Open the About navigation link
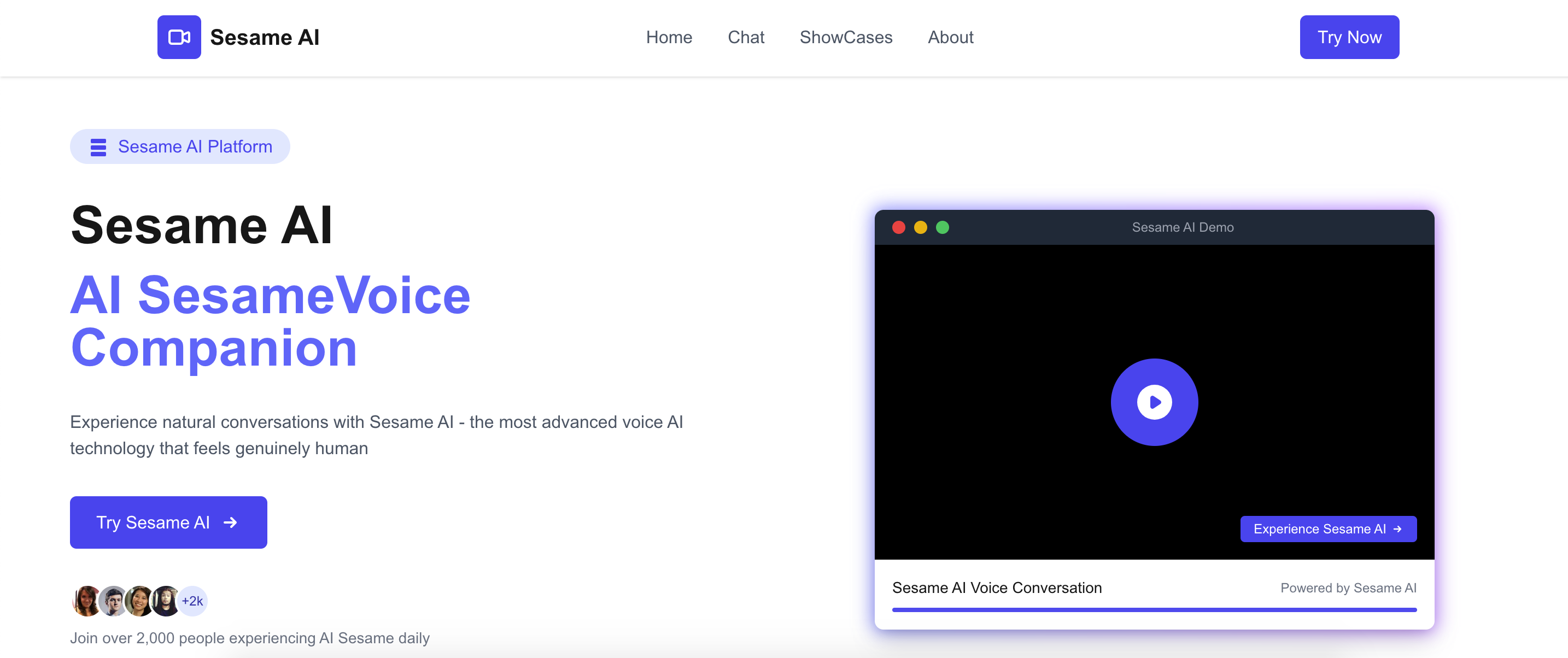Viewport: 1568px width, 658px height. (x=950, y=37)
